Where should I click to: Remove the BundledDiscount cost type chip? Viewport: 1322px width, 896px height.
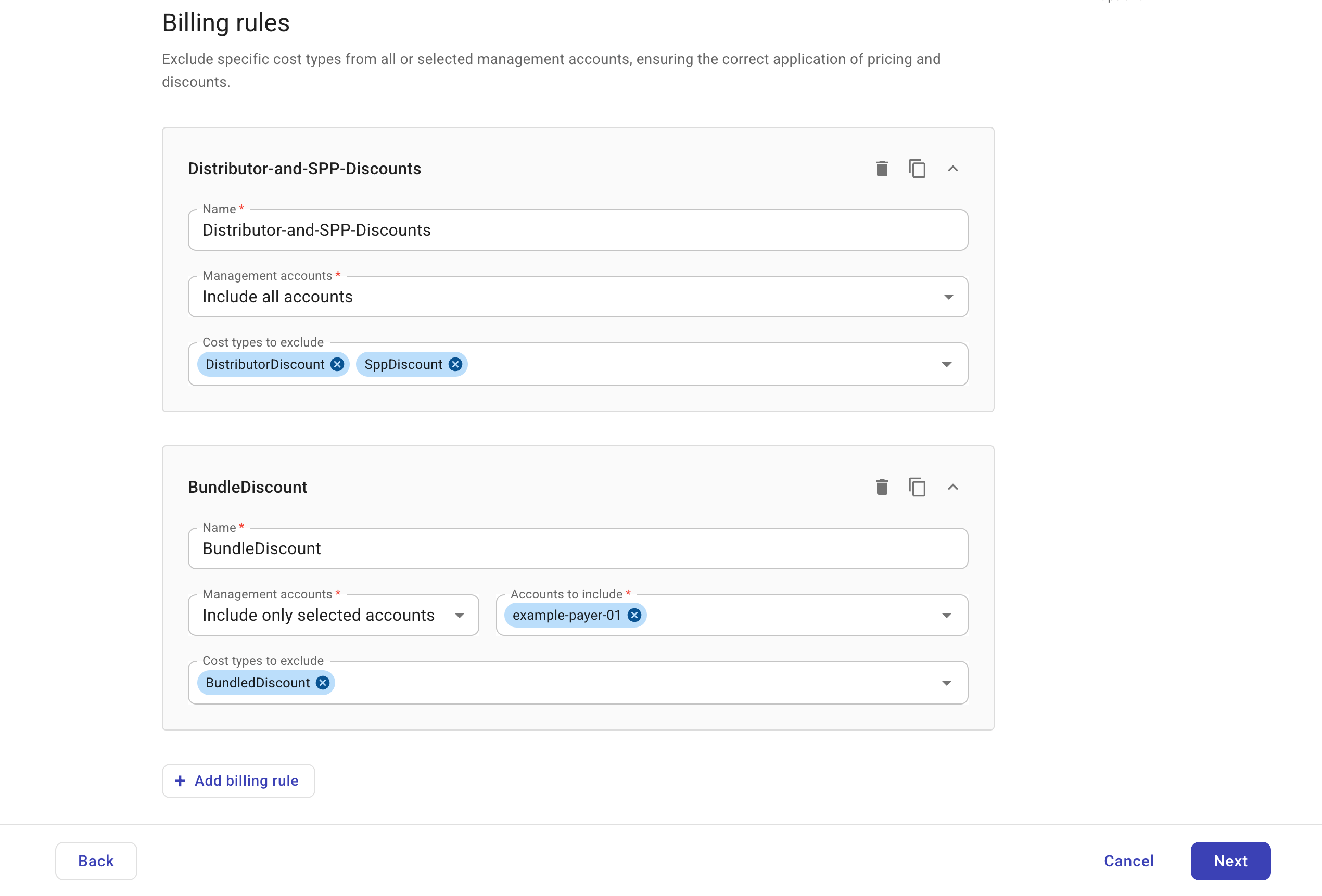click(322, 682)
